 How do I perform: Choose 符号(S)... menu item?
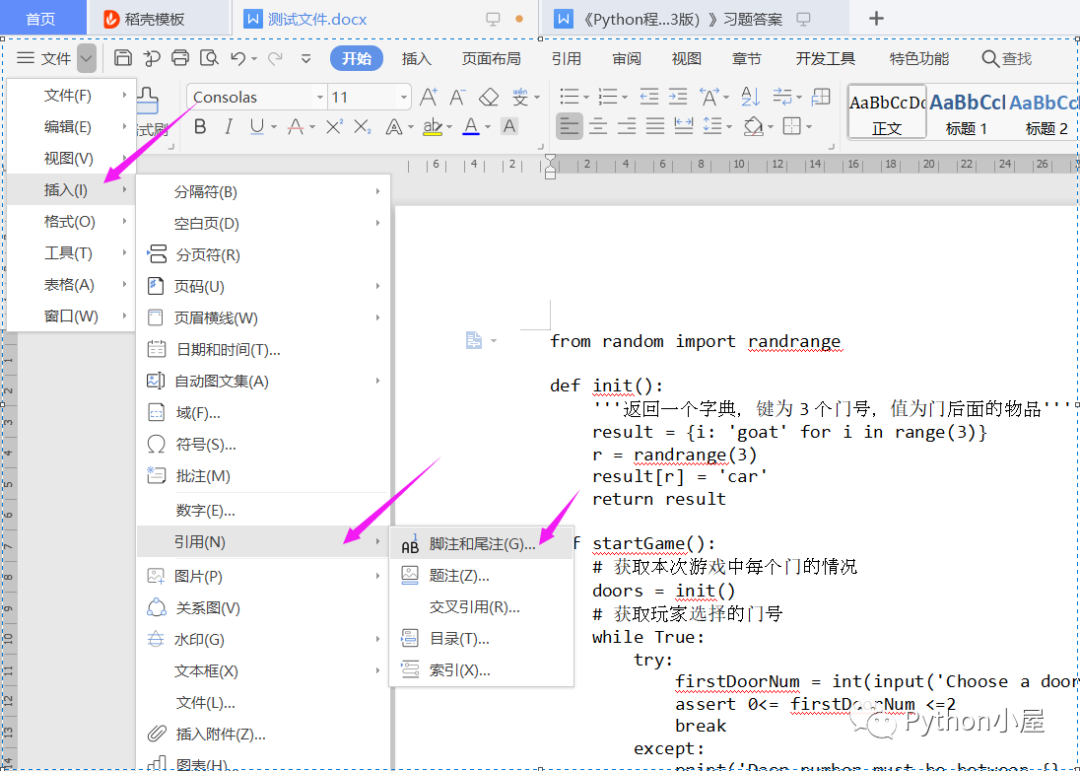[x=264, y=444]
